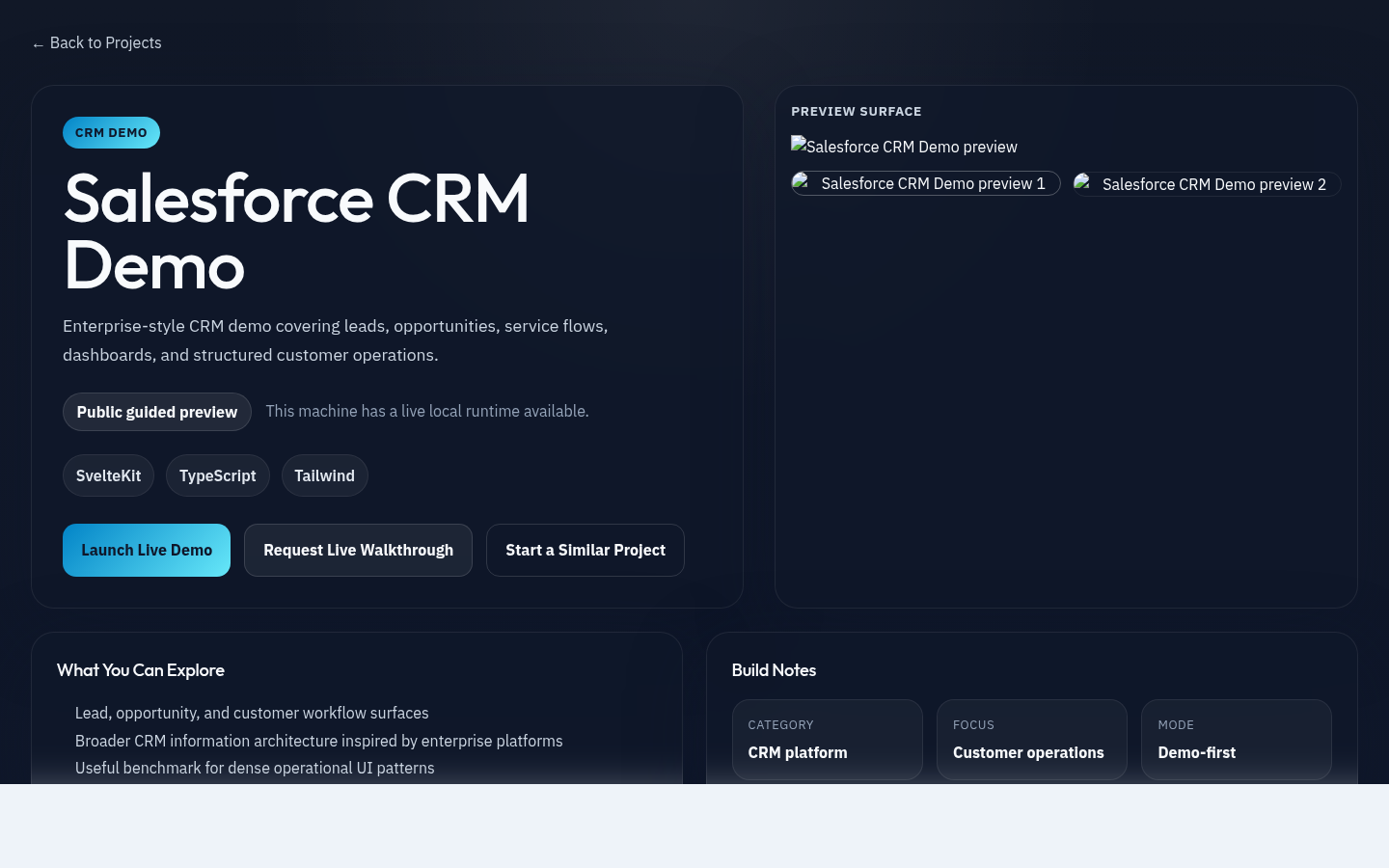Click the FOCUS card showing Customer operations

pos(1031,740)
